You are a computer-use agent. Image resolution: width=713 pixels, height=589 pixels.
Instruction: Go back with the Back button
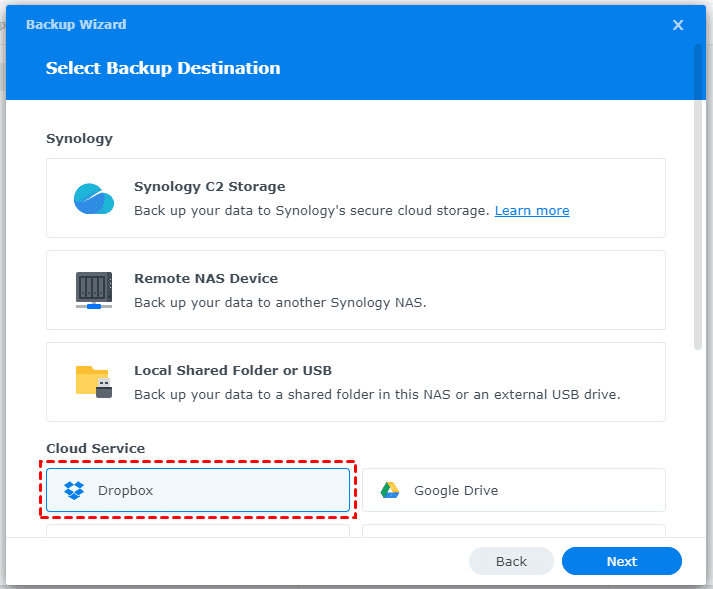pos(511,561)
